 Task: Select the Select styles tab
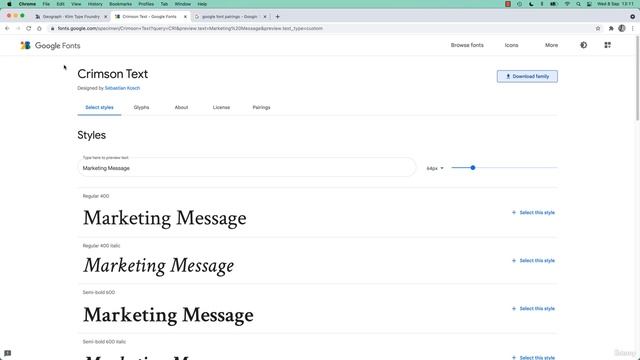click(99, 107)
